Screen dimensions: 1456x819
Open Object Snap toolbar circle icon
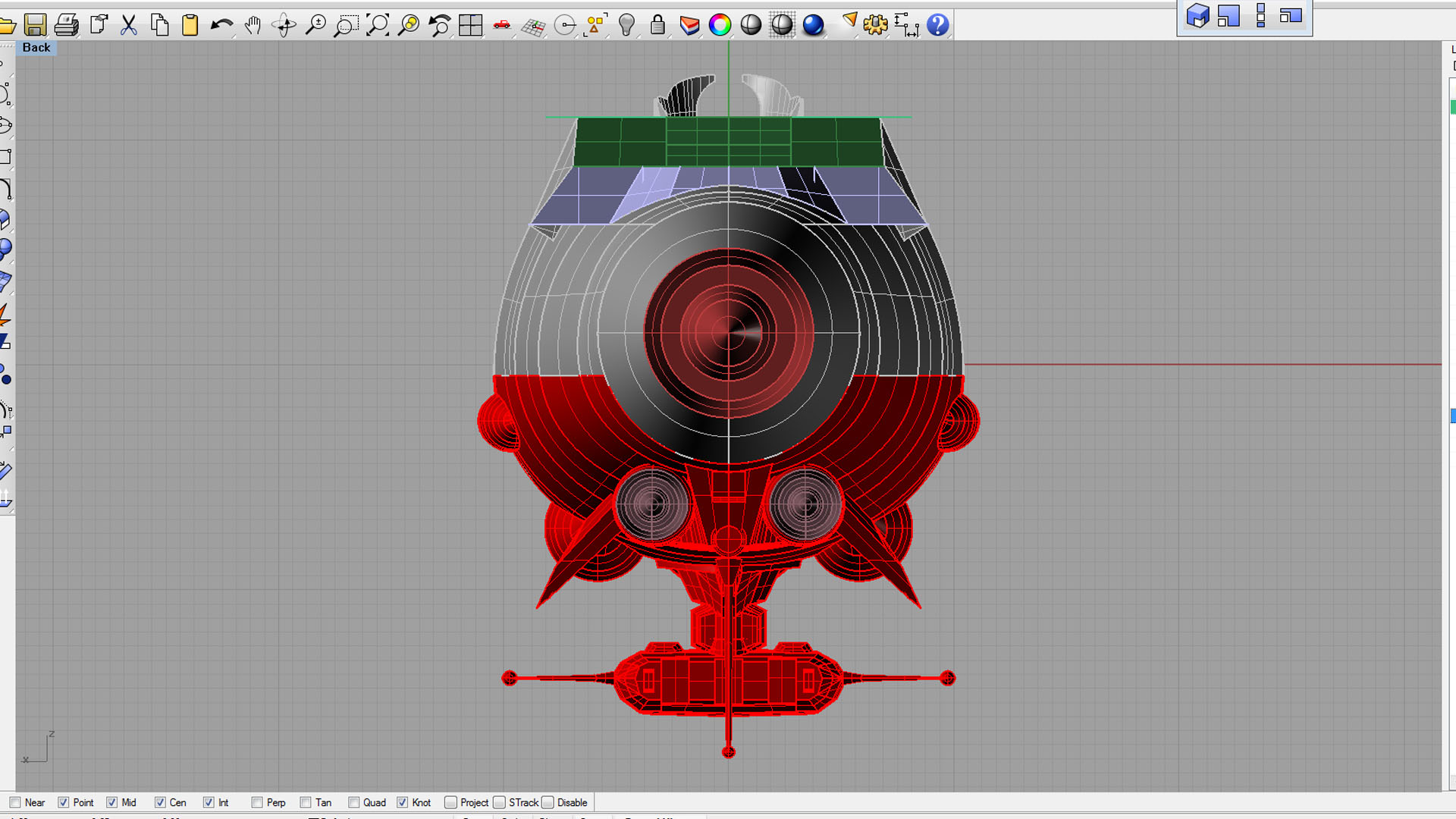pyautogui.click(x=565, y=25)
